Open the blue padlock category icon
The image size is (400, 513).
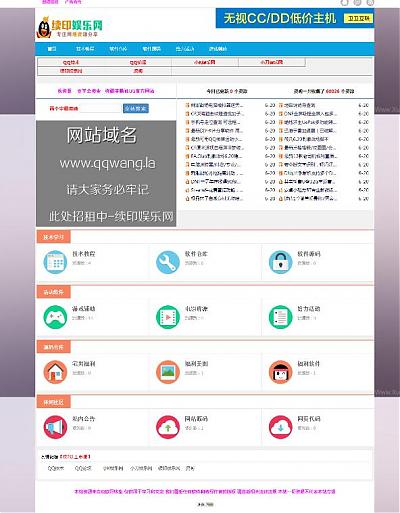[x=280, y=262]
